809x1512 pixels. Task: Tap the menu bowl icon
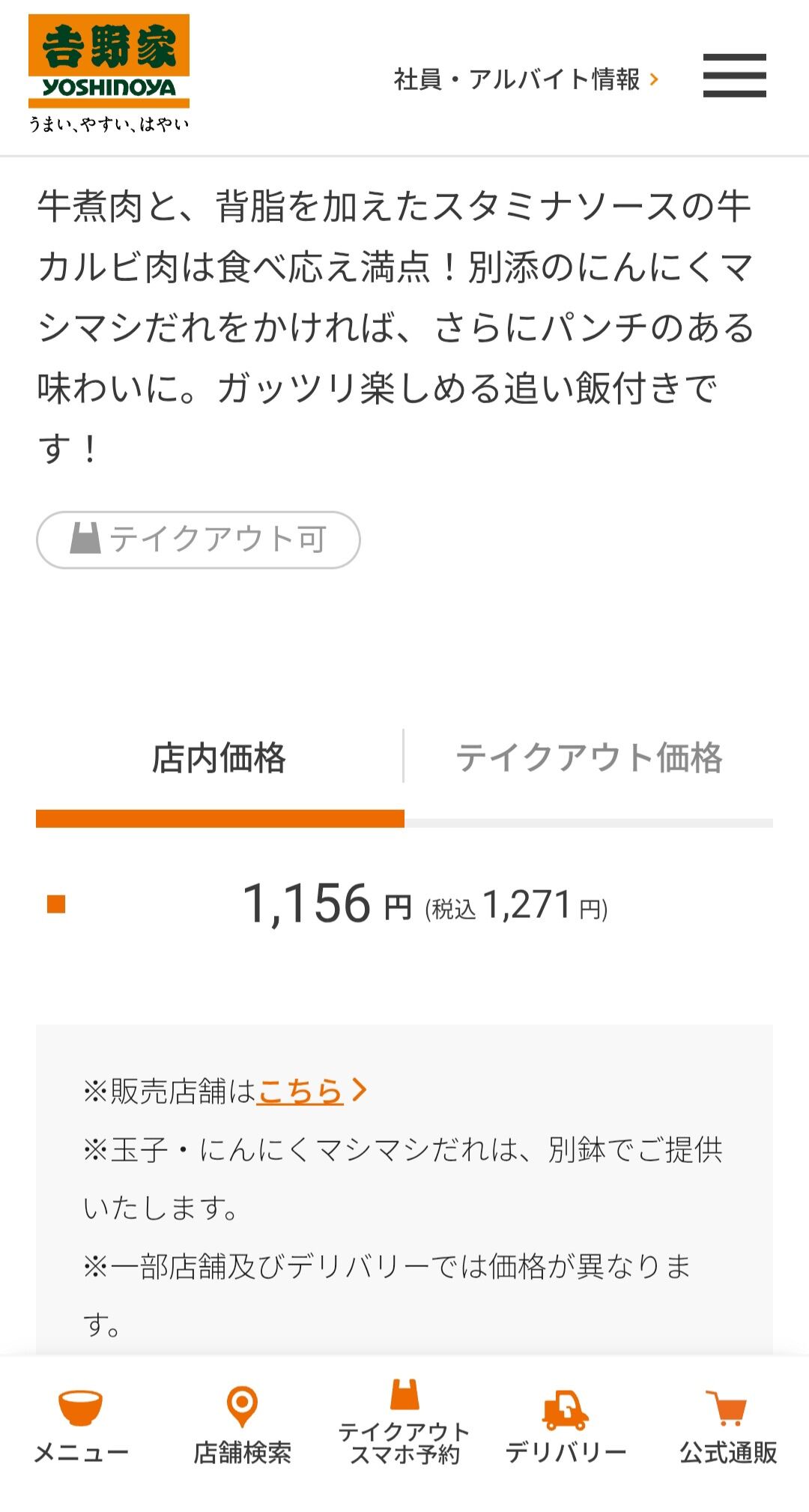coord(80,1408)
